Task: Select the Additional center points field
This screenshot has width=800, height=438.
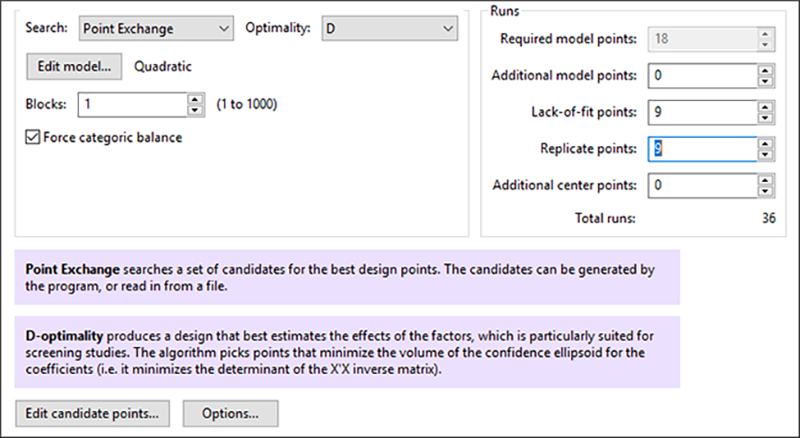Action: 700,185
